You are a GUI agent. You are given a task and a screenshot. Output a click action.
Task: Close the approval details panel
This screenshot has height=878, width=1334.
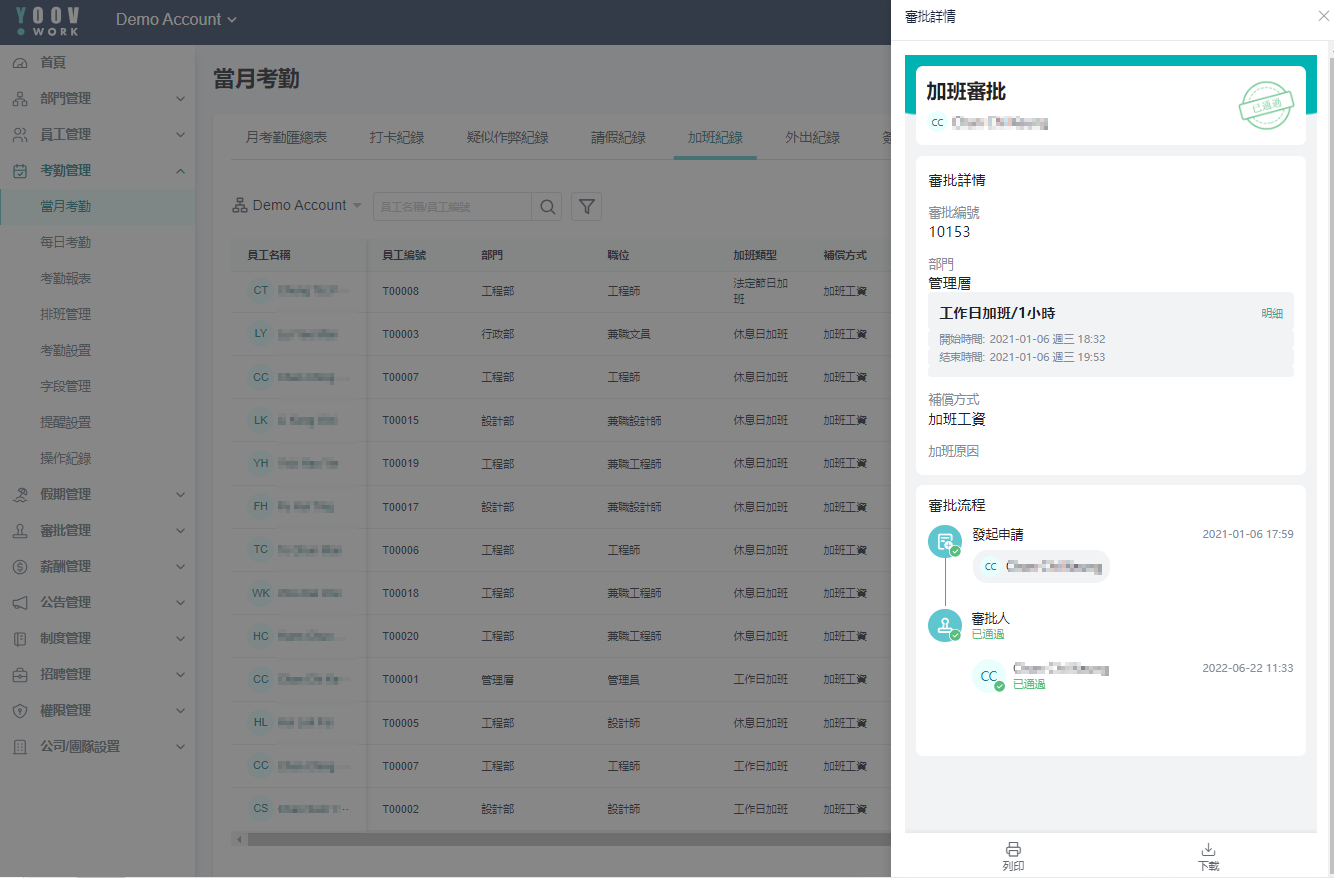pyautogui.click(x=1324, y=17)
